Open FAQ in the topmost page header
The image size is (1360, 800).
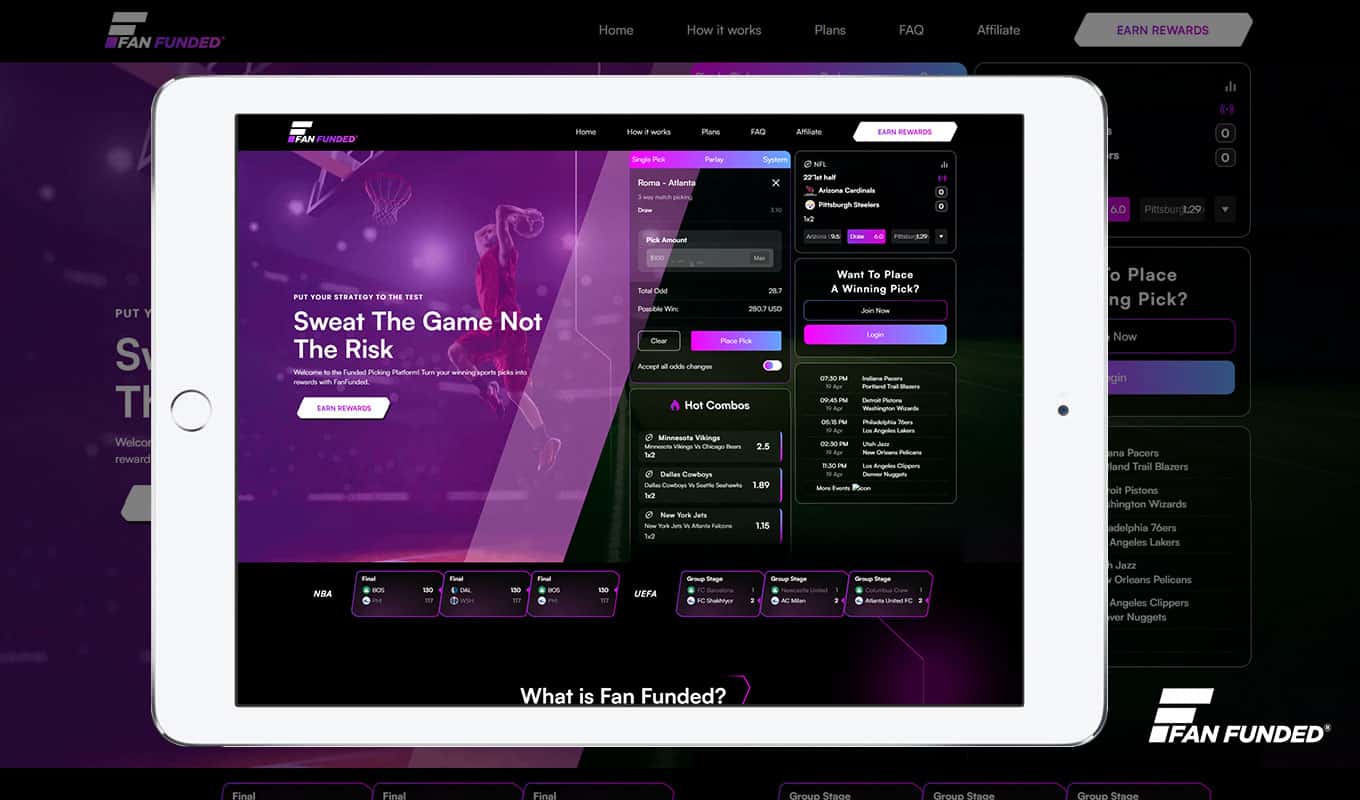pyautogui.click(x=911, y=30)
